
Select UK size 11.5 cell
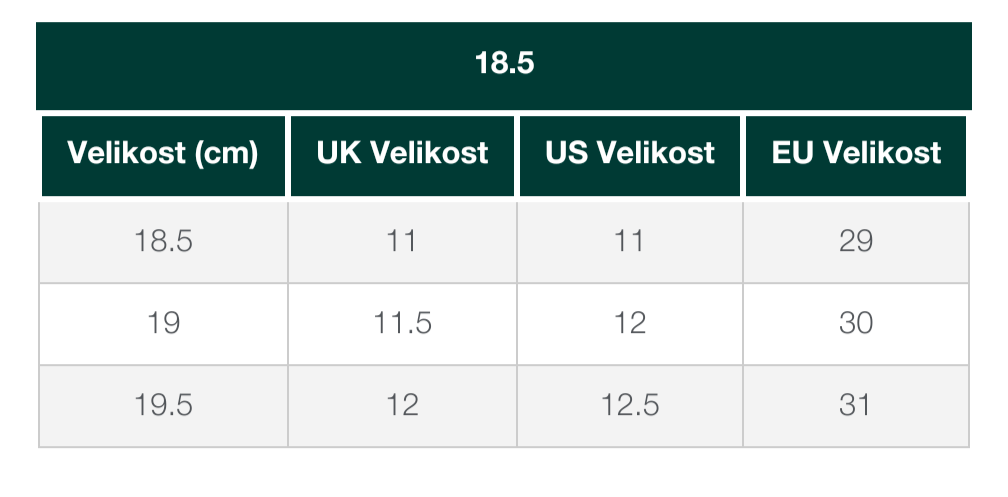402,323
